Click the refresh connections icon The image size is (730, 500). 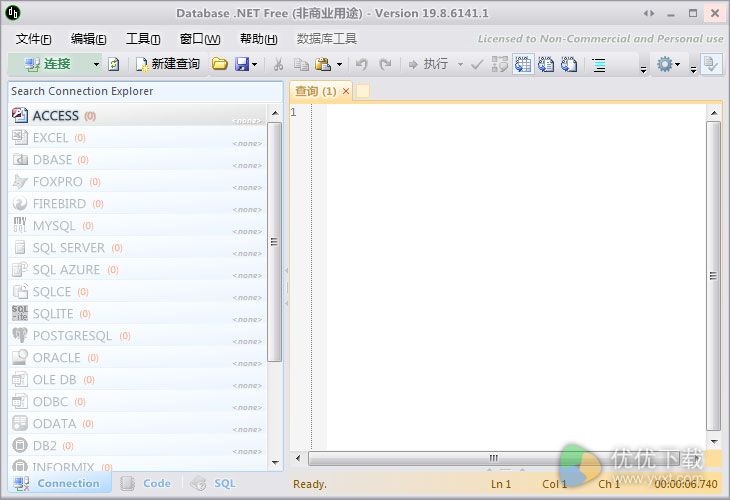coord(114,64)
